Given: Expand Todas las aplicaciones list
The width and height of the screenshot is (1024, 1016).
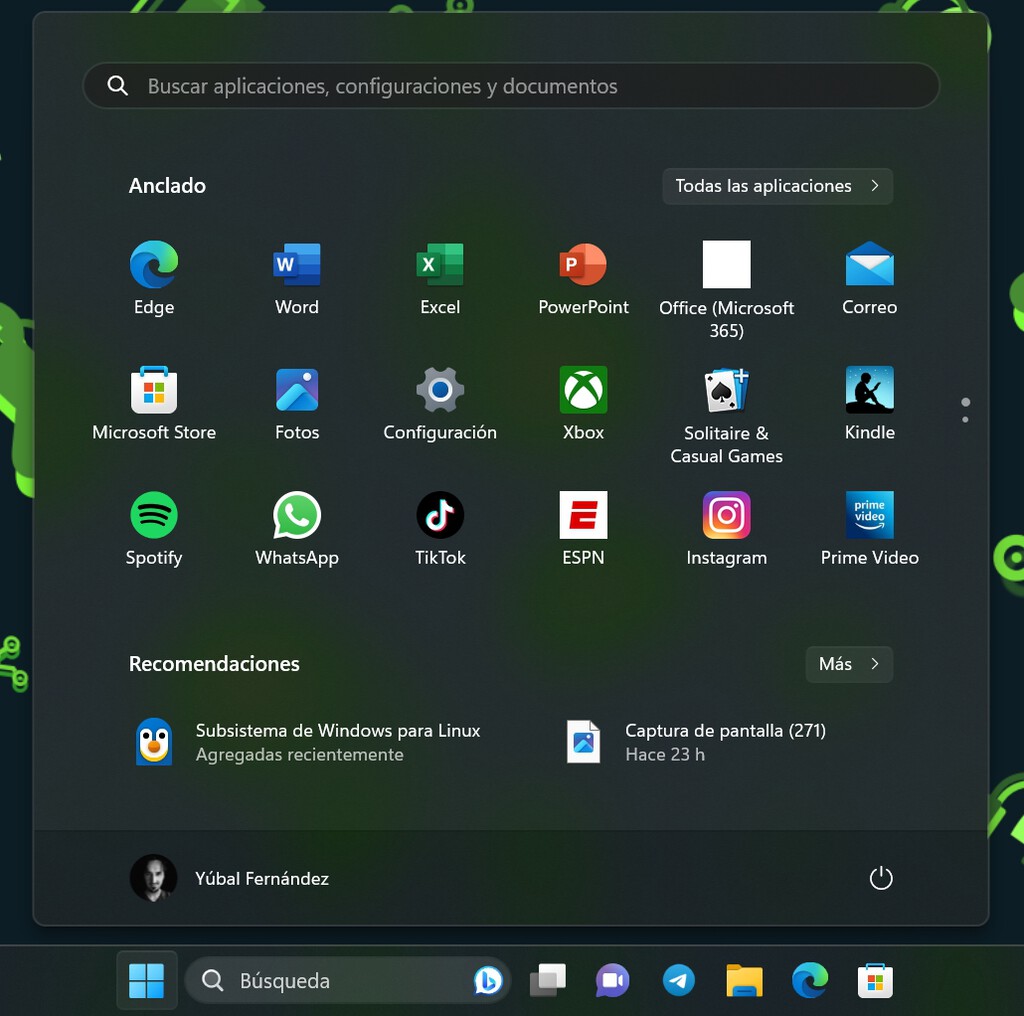Looking at the screenshot, I should [777, 186].
